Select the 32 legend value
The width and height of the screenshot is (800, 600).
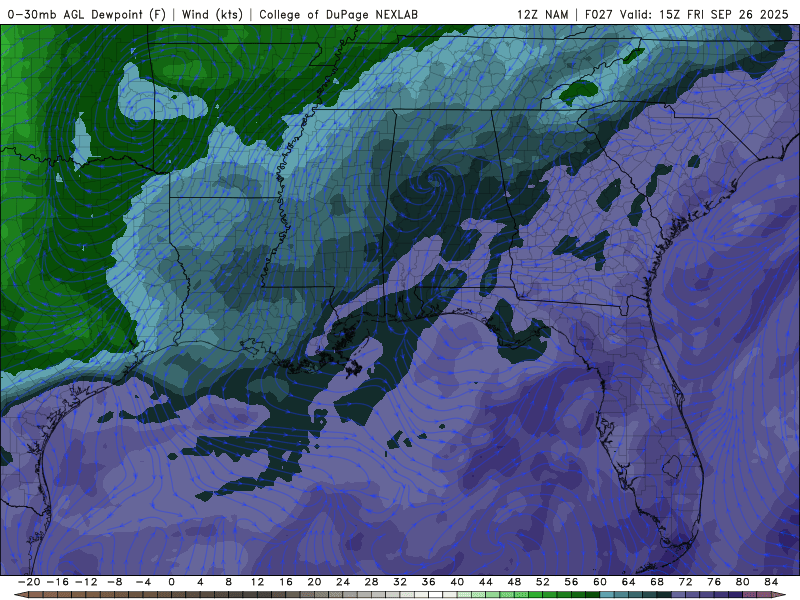click(400, 582)
